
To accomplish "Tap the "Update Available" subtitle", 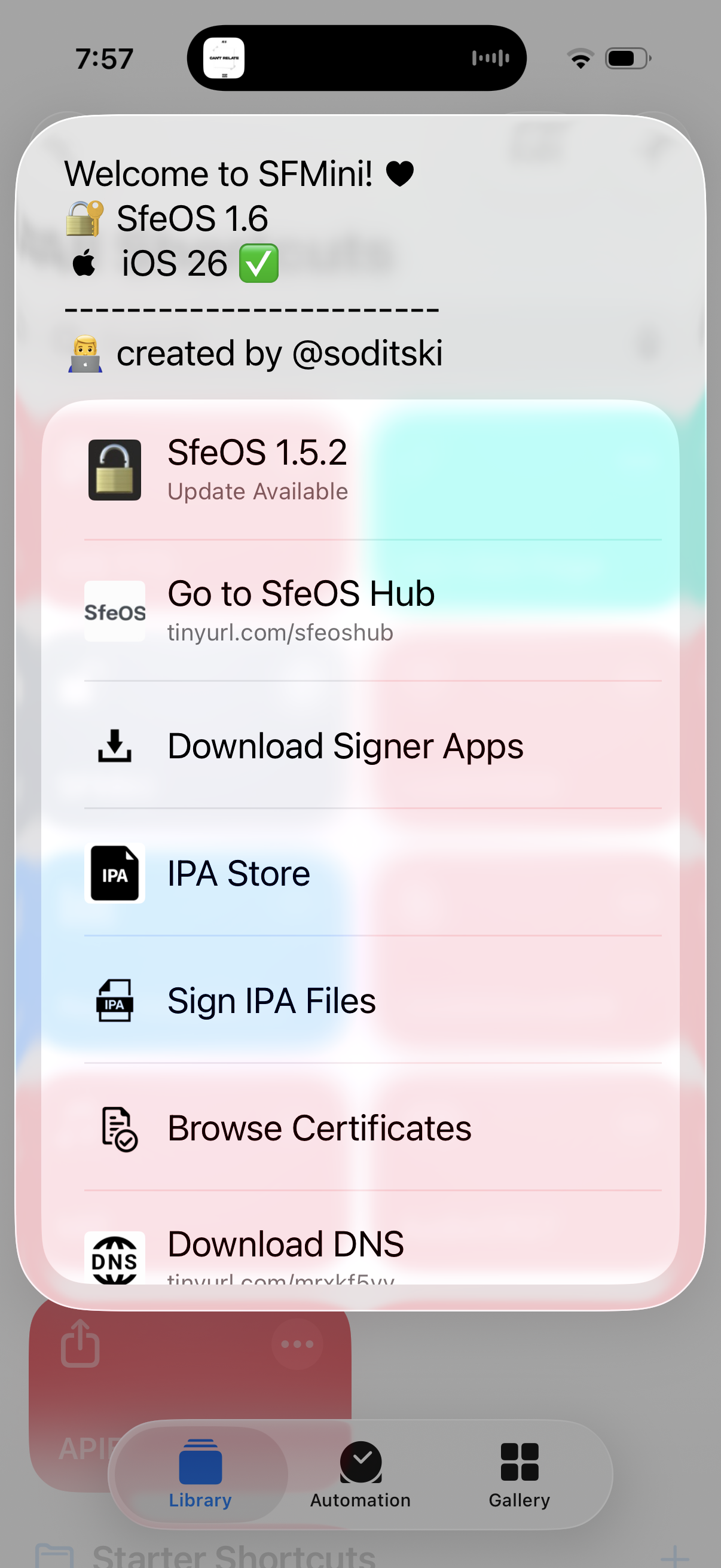I will pos(258,491).
